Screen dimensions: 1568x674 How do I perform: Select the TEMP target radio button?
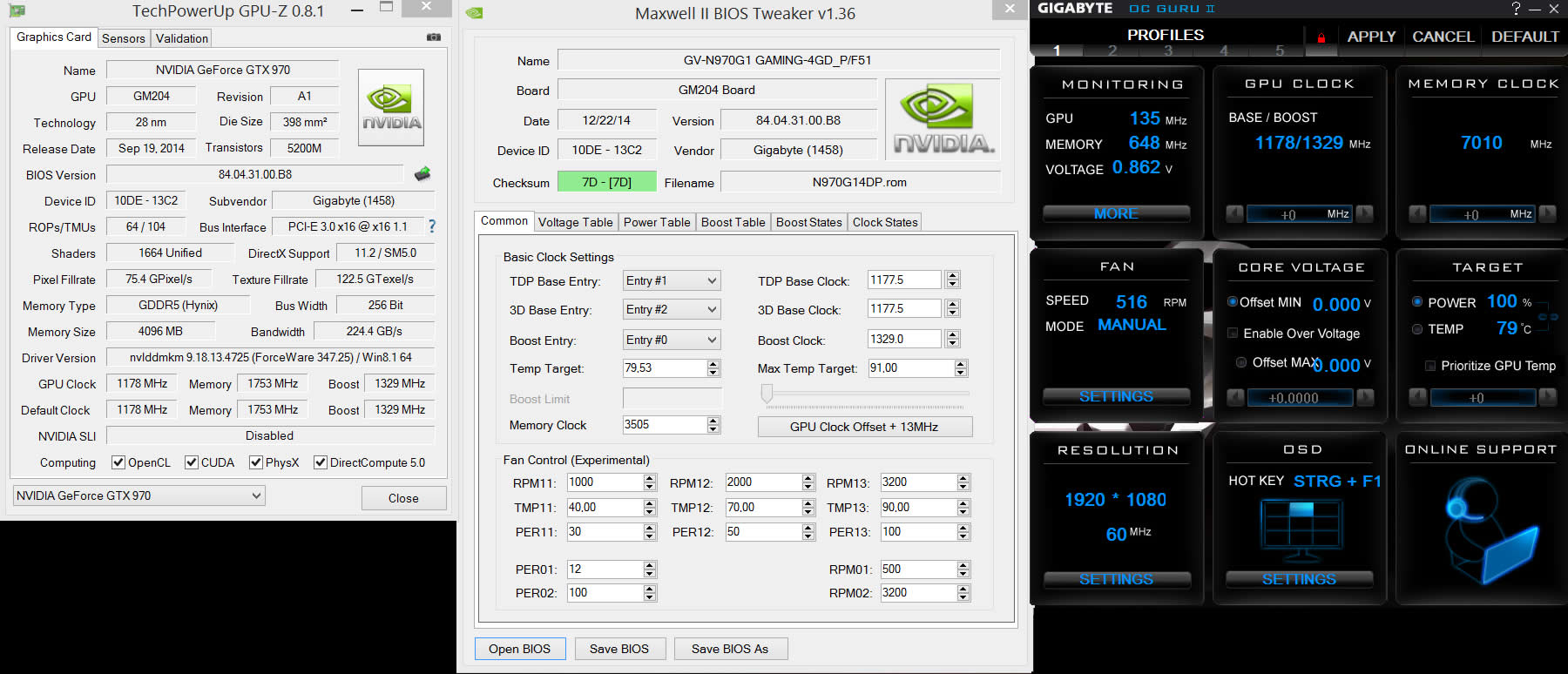tap(1417, 329)
